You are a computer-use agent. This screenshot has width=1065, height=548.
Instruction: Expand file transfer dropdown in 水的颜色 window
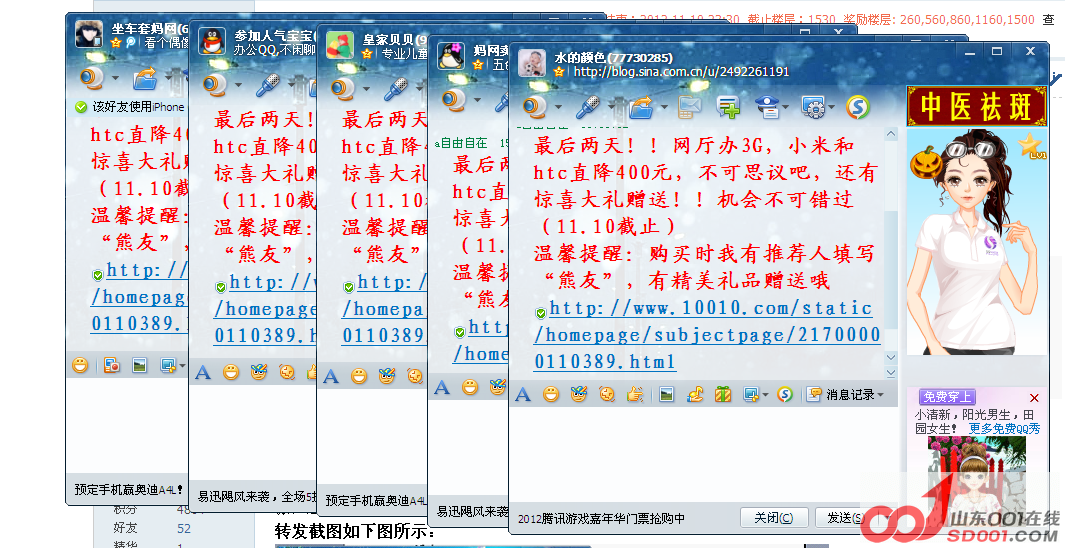tap(664, 107)
